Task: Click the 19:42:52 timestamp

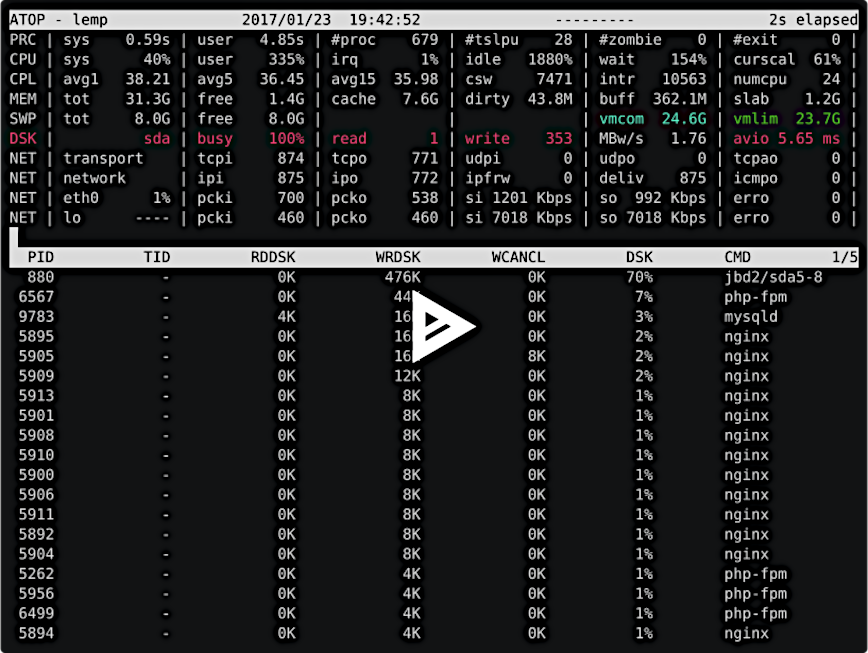Action: [385, 20]
